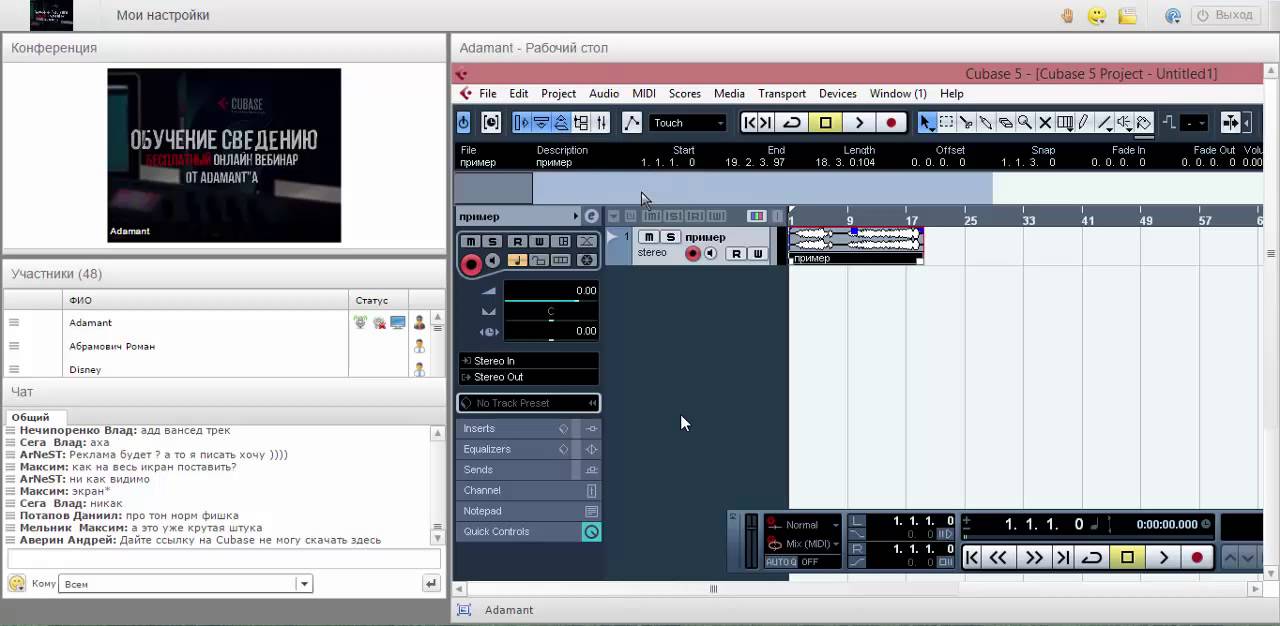
Task: Select audio event пример in timeline
Action: click(856, 245)
